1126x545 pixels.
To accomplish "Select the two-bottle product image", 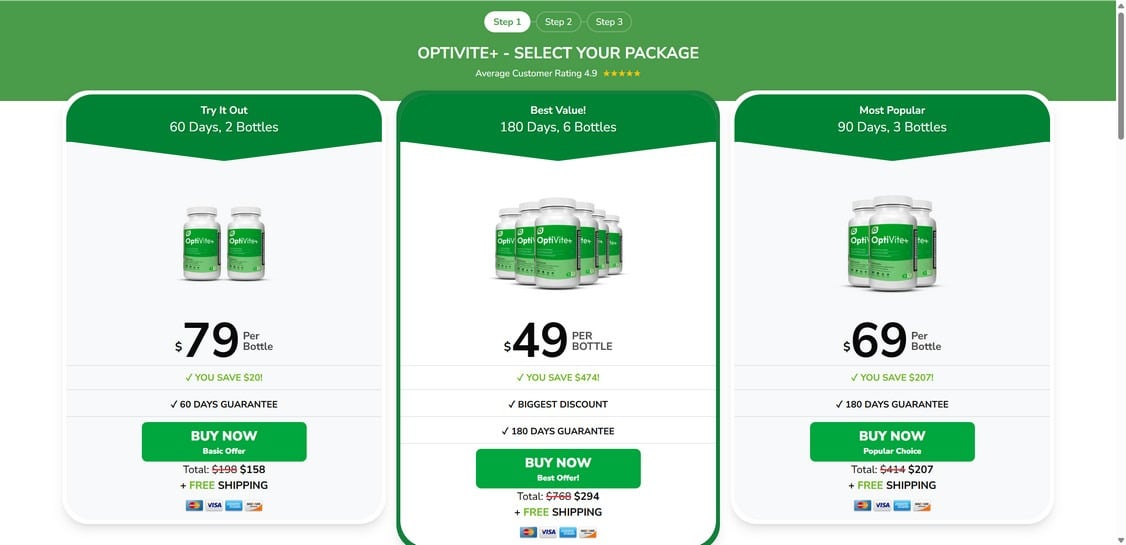I will tap(224, 243).
